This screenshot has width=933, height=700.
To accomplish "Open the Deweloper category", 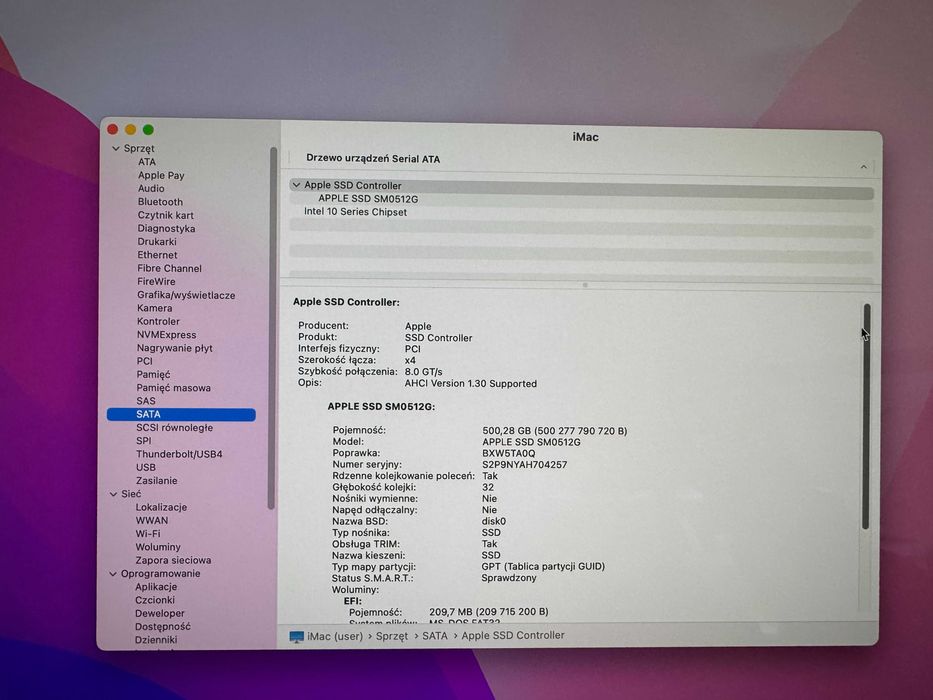I will click(x=159, y=613).
